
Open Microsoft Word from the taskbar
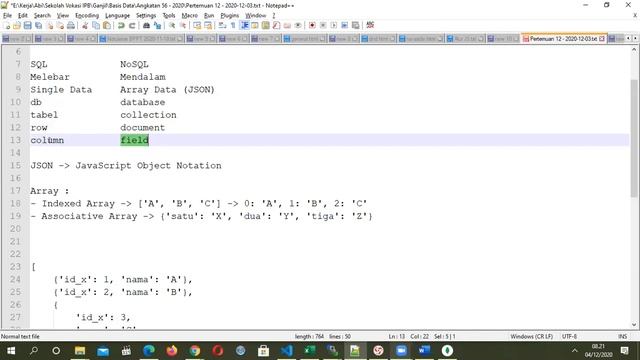[x=424, y=351]
